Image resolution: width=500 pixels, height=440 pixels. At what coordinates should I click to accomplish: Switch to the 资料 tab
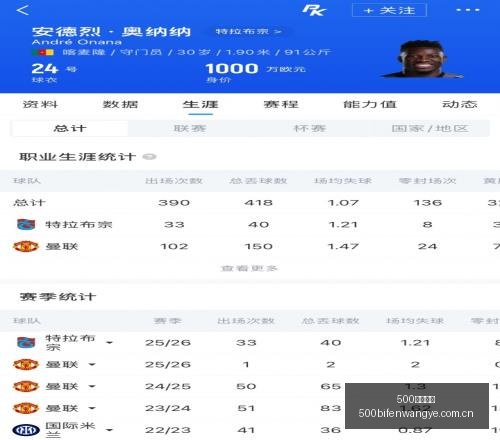click(x=40, y=104)
